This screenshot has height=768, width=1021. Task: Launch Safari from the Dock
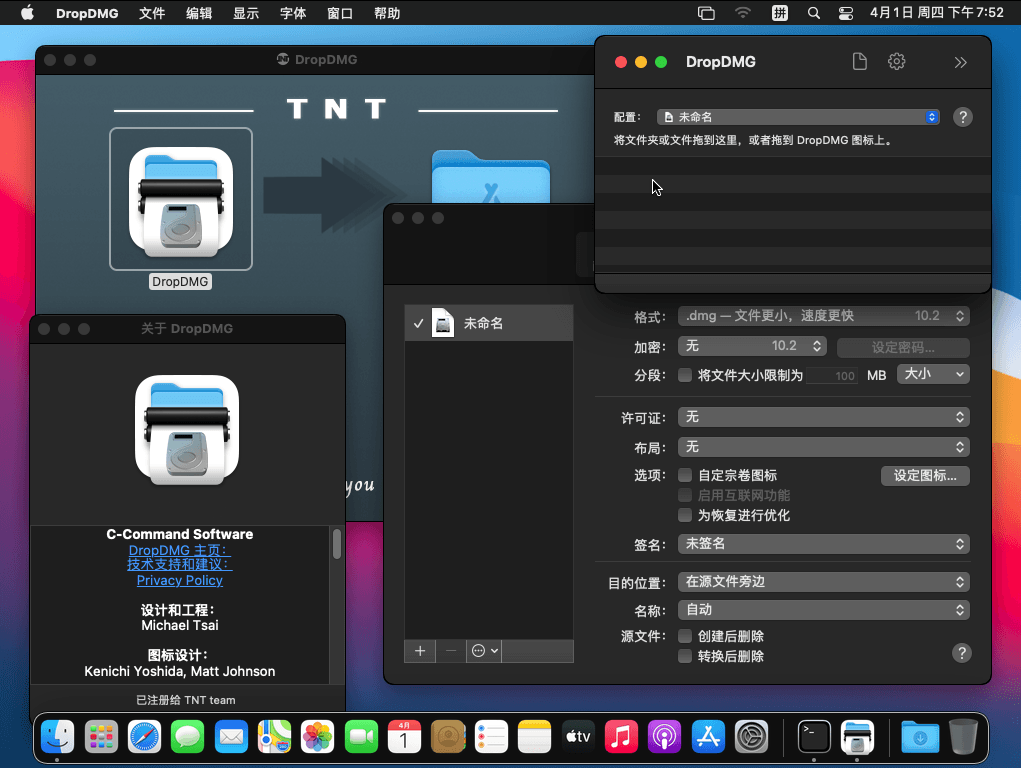click(x=144, y=737)
